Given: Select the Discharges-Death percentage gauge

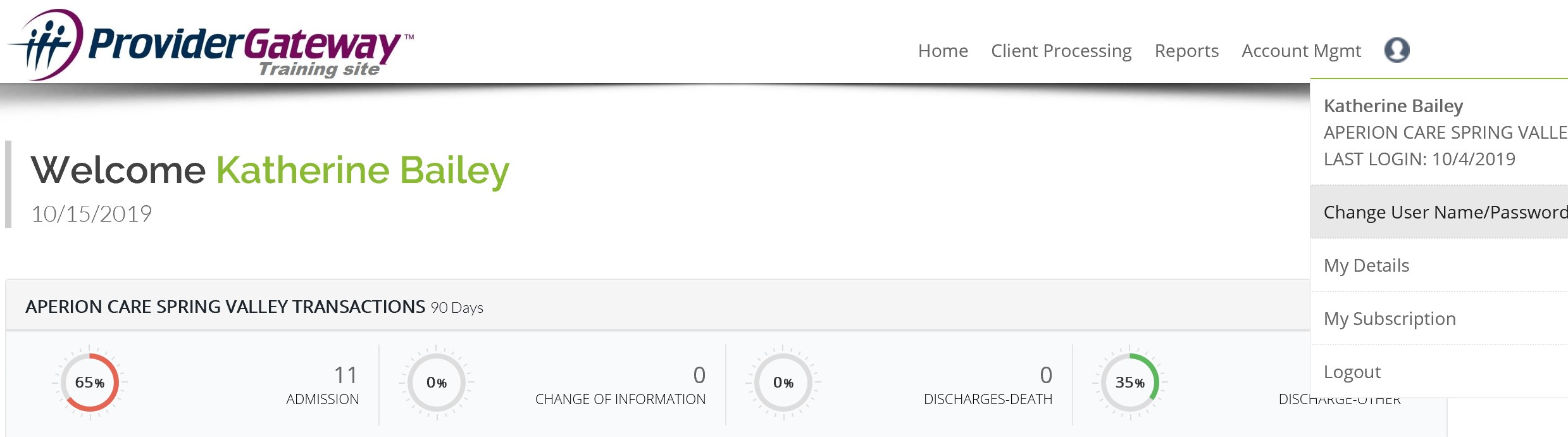Looking at the screenshot, I should click(x=785, y=383).
